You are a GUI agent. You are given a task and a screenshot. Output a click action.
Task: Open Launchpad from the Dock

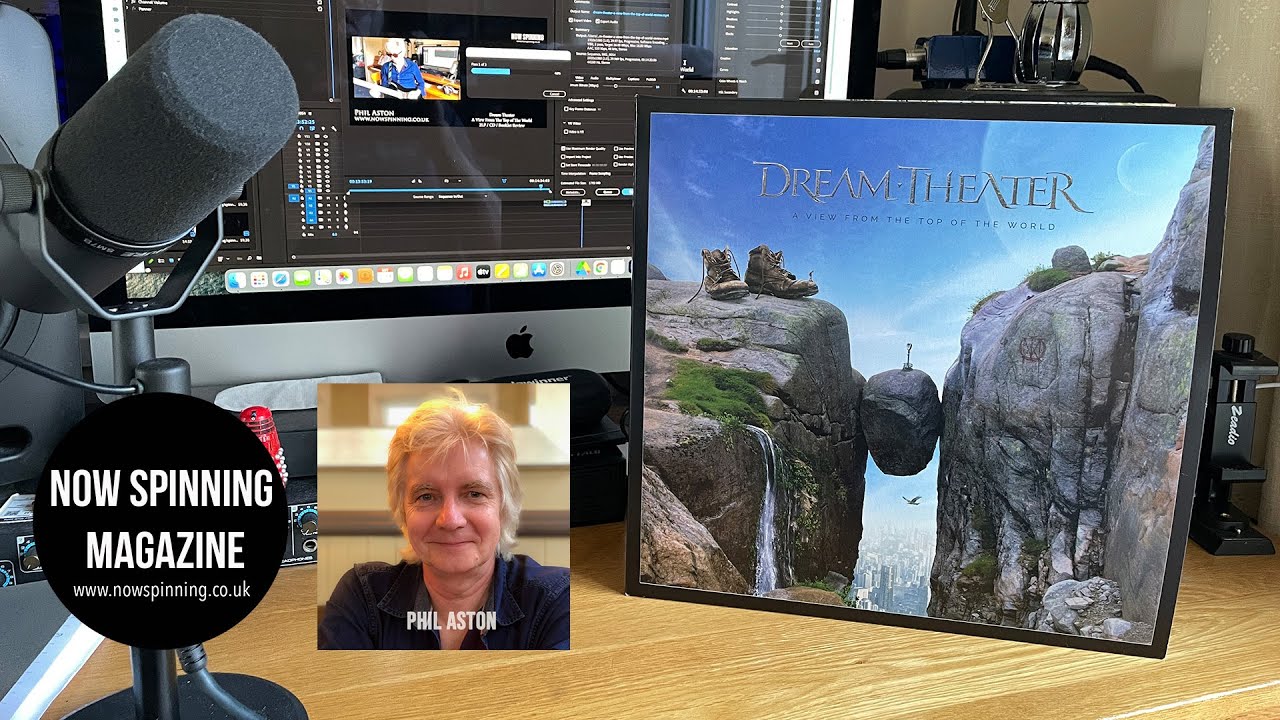(x=259, y=279)
